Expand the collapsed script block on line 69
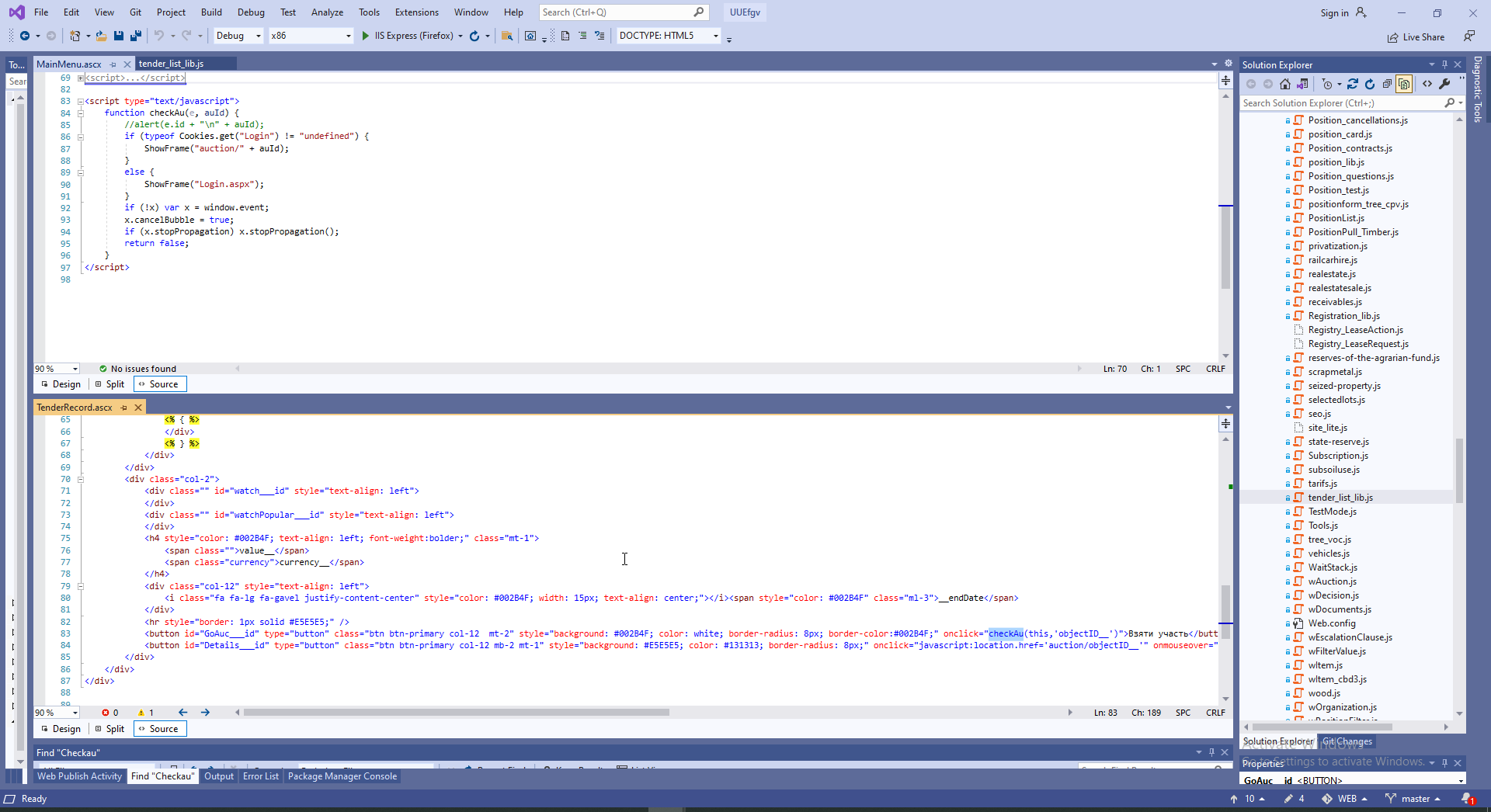Image resolution: width=1491 pixels, height=812 pixels. 81,78
